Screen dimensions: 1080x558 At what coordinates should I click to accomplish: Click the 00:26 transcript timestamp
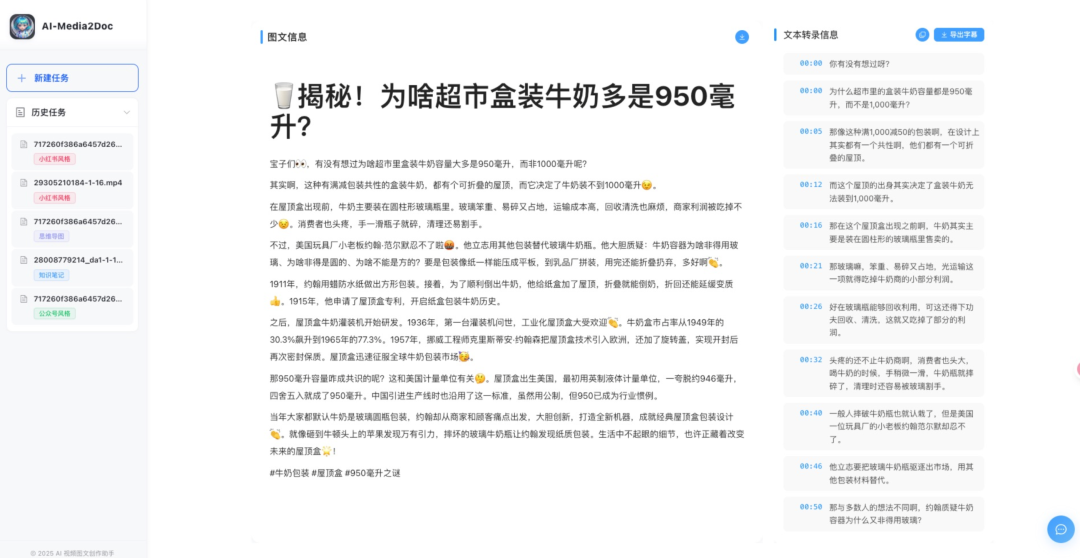coord(811,307)
